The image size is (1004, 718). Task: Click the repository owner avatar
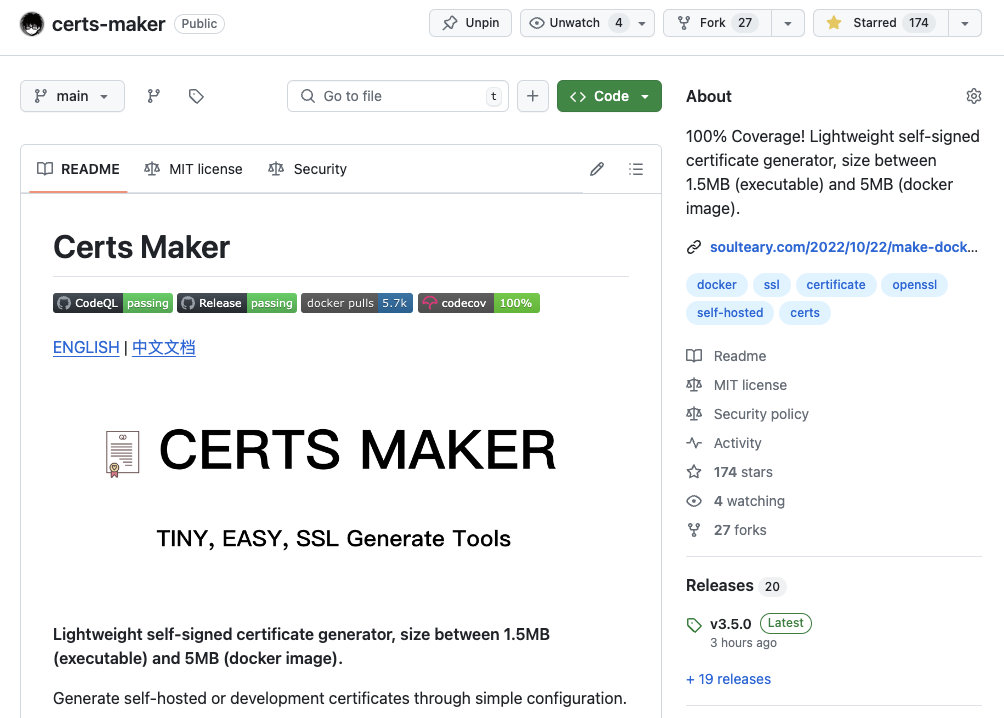pyautogui.click(x=32, y=24)
